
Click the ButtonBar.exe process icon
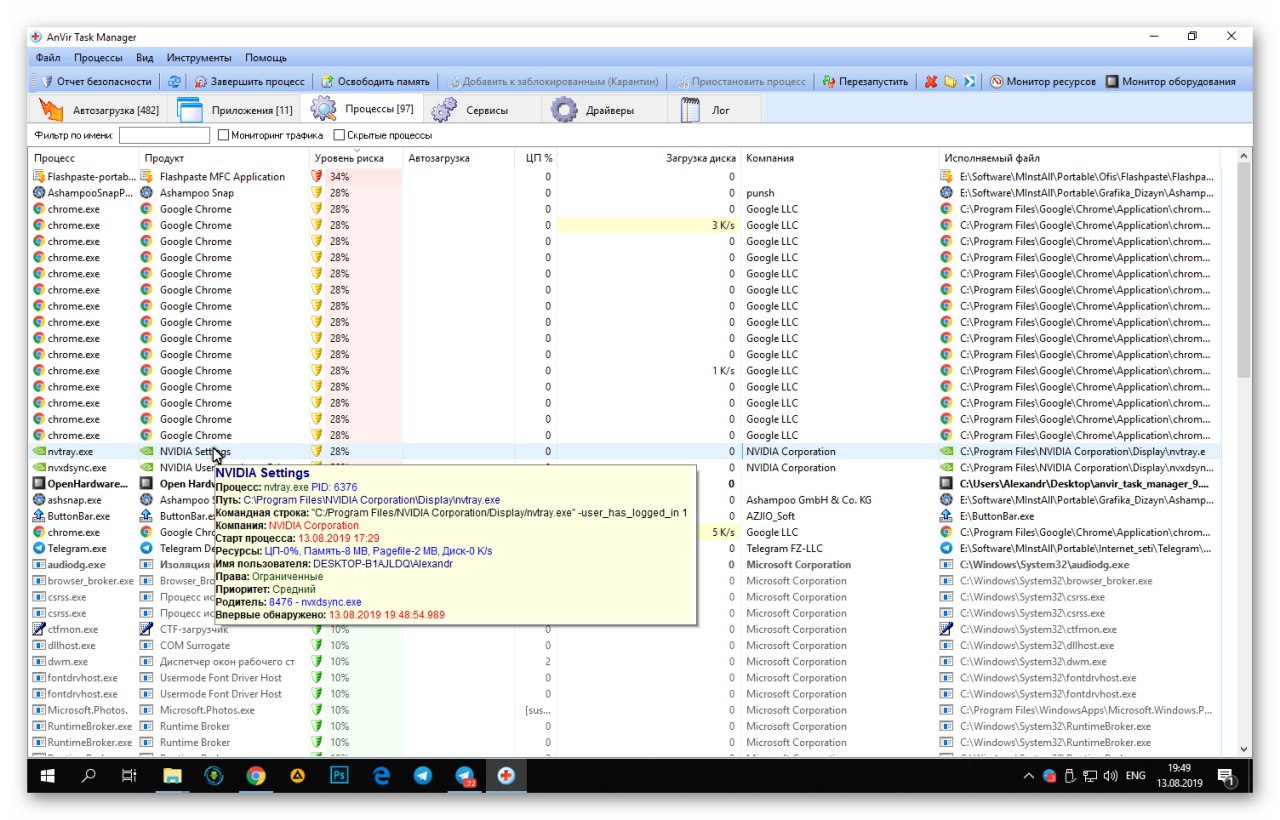(x=39, y=516)
